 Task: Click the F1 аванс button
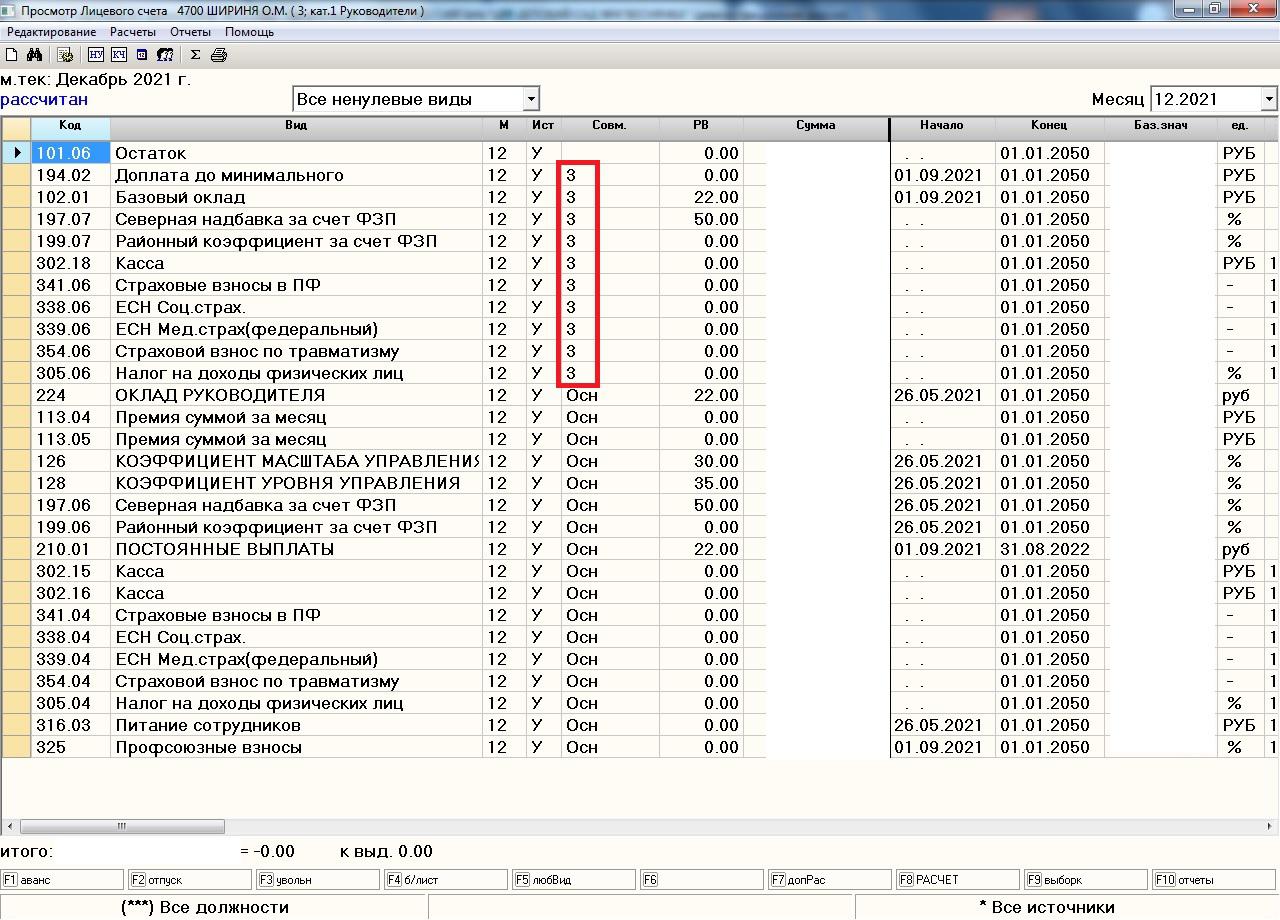[x=62, y=880]
